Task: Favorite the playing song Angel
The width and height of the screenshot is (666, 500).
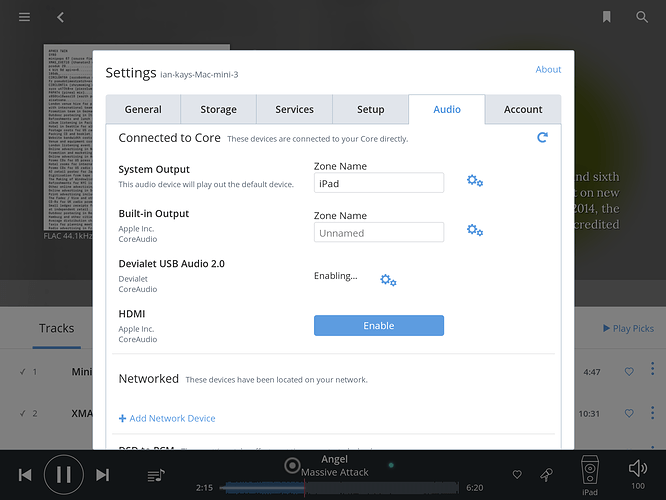Action: (x=517, y=475)
